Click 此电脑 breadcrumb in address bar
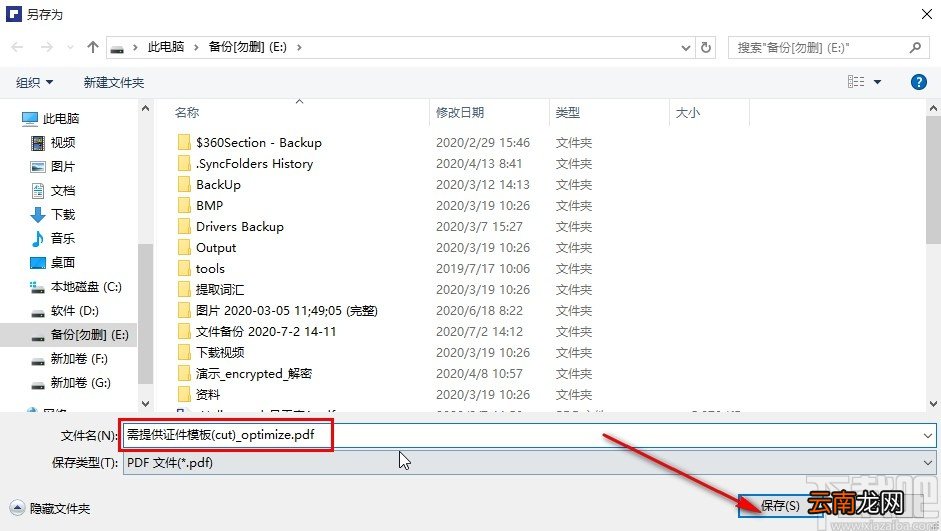The width and height of the screenshot is (941, 531). click(166, 47)
